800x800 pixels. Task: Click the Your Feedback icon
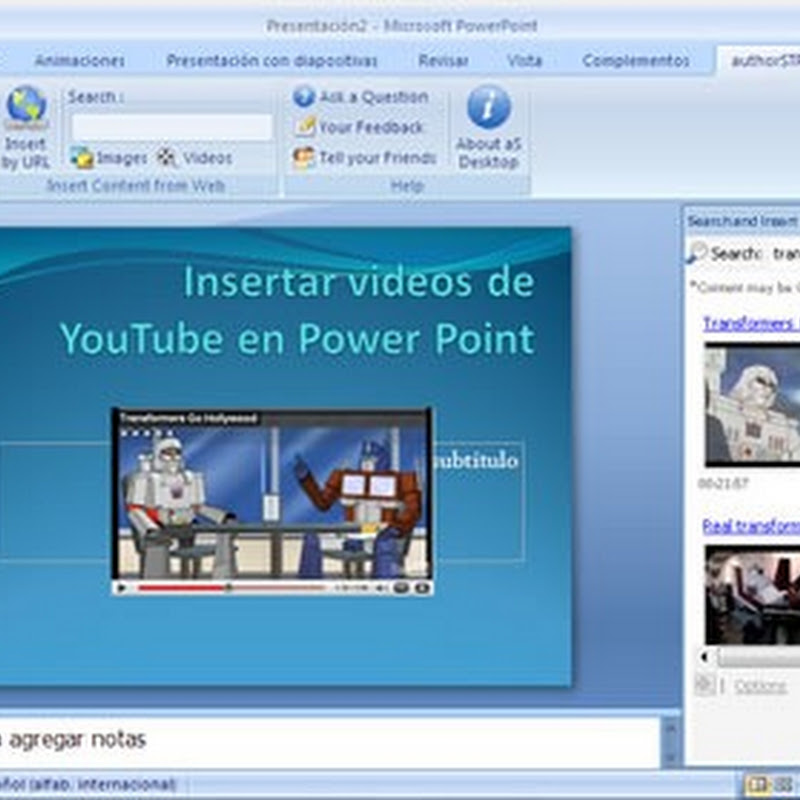[305, 127]
